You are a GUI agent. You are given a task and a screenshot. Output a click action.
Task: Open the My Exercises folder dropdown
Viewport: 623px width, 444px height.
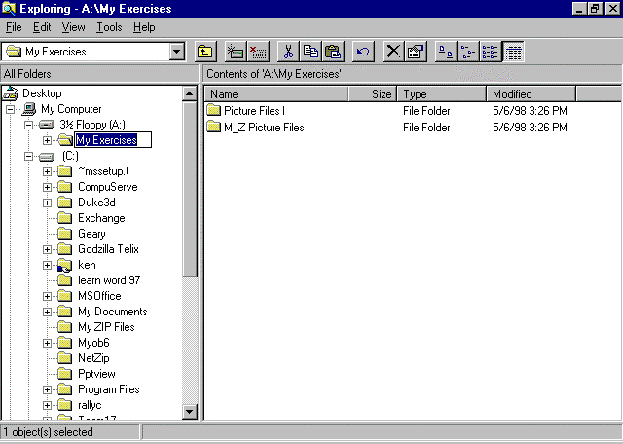tap(178, 51)
